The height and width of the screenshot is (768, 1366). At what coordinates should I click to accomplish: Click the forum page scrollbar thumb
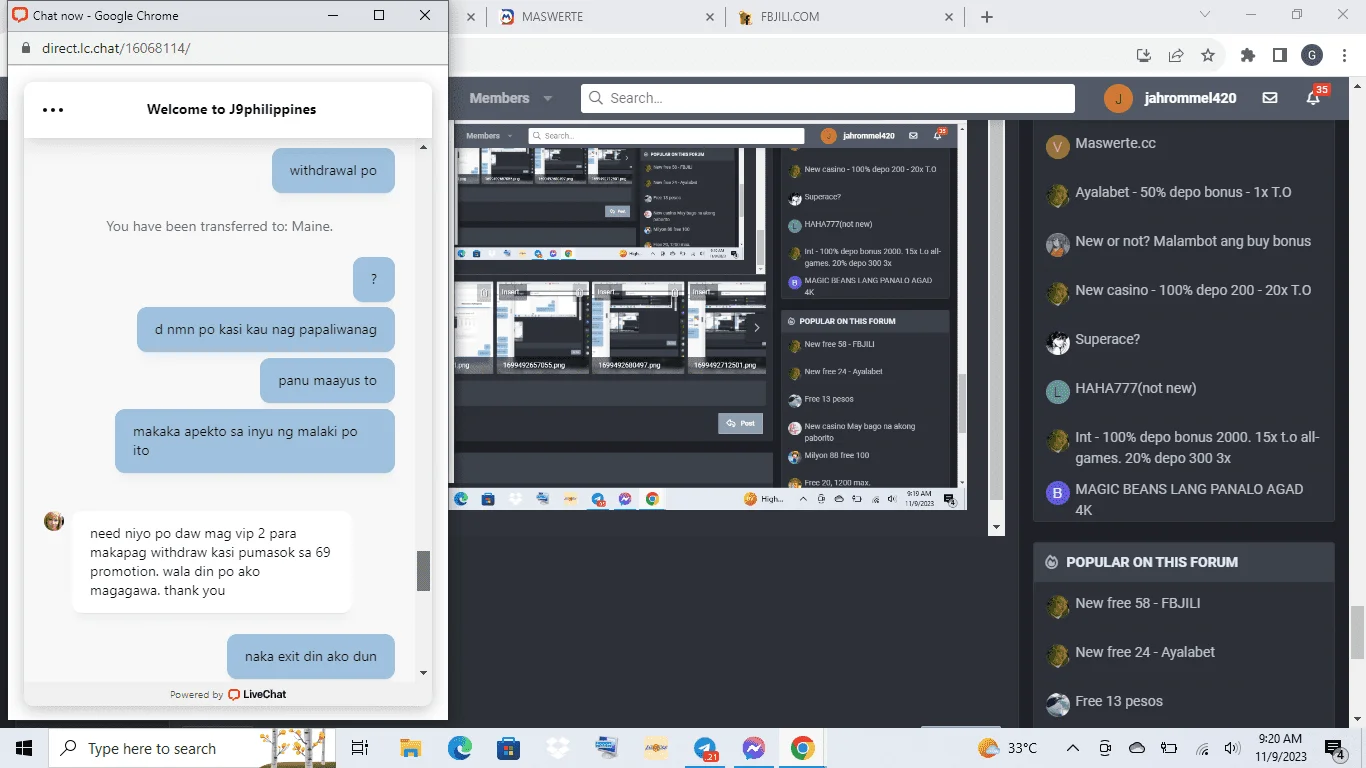click(1358, 632)
